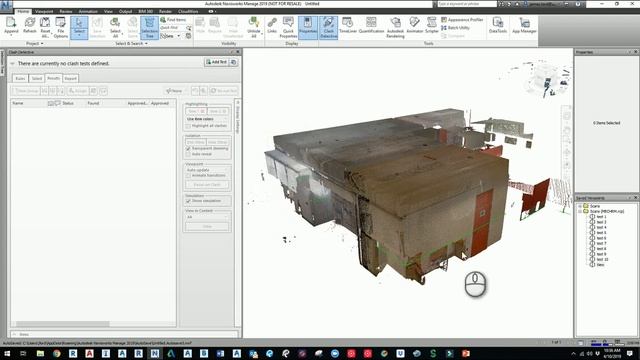Open the Review ribbon tab
Viewport: 640px width, 360px height.
point(66,11)
